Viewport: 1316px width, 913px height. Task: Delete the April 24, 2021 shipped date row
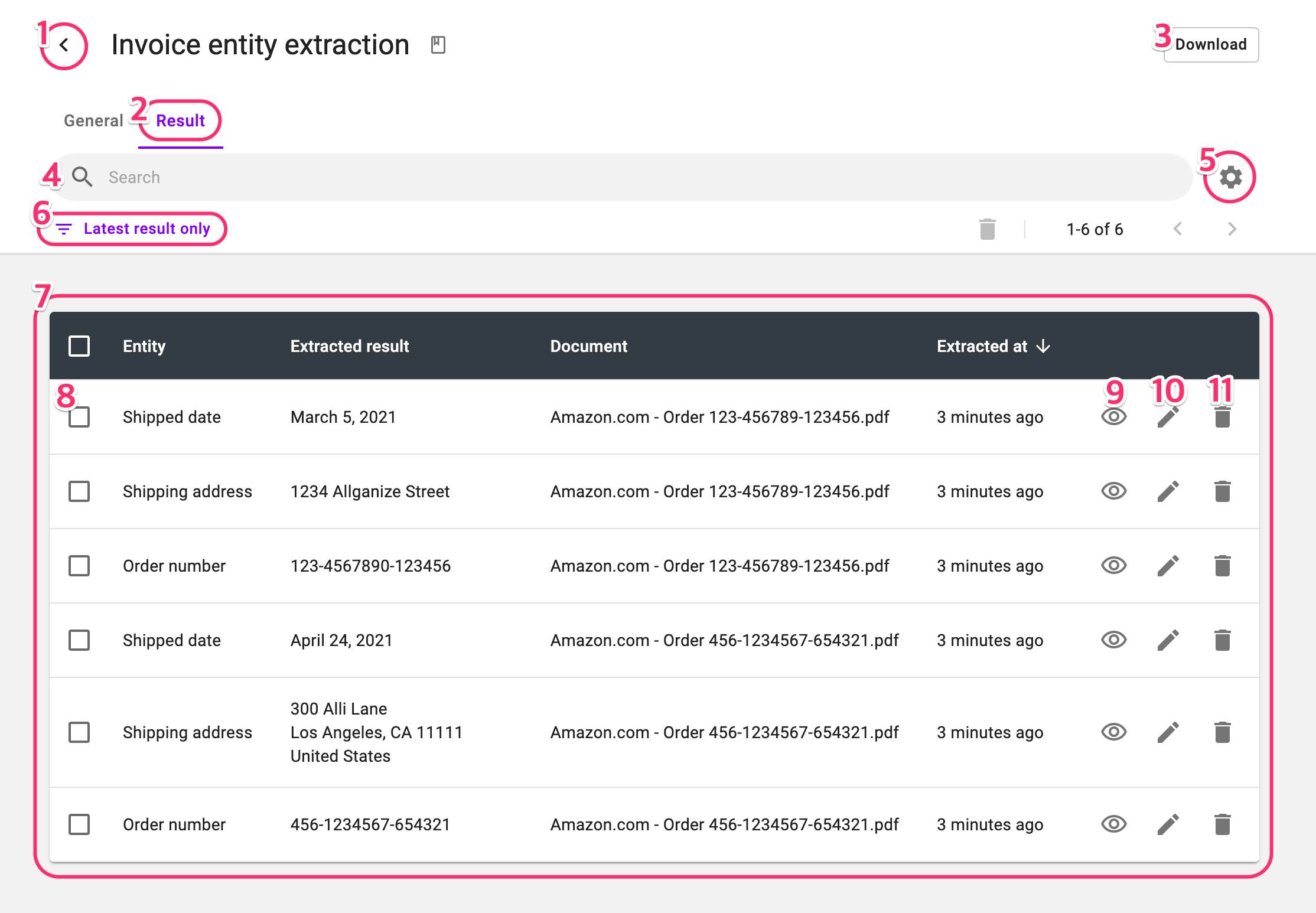pos(1222,640)
